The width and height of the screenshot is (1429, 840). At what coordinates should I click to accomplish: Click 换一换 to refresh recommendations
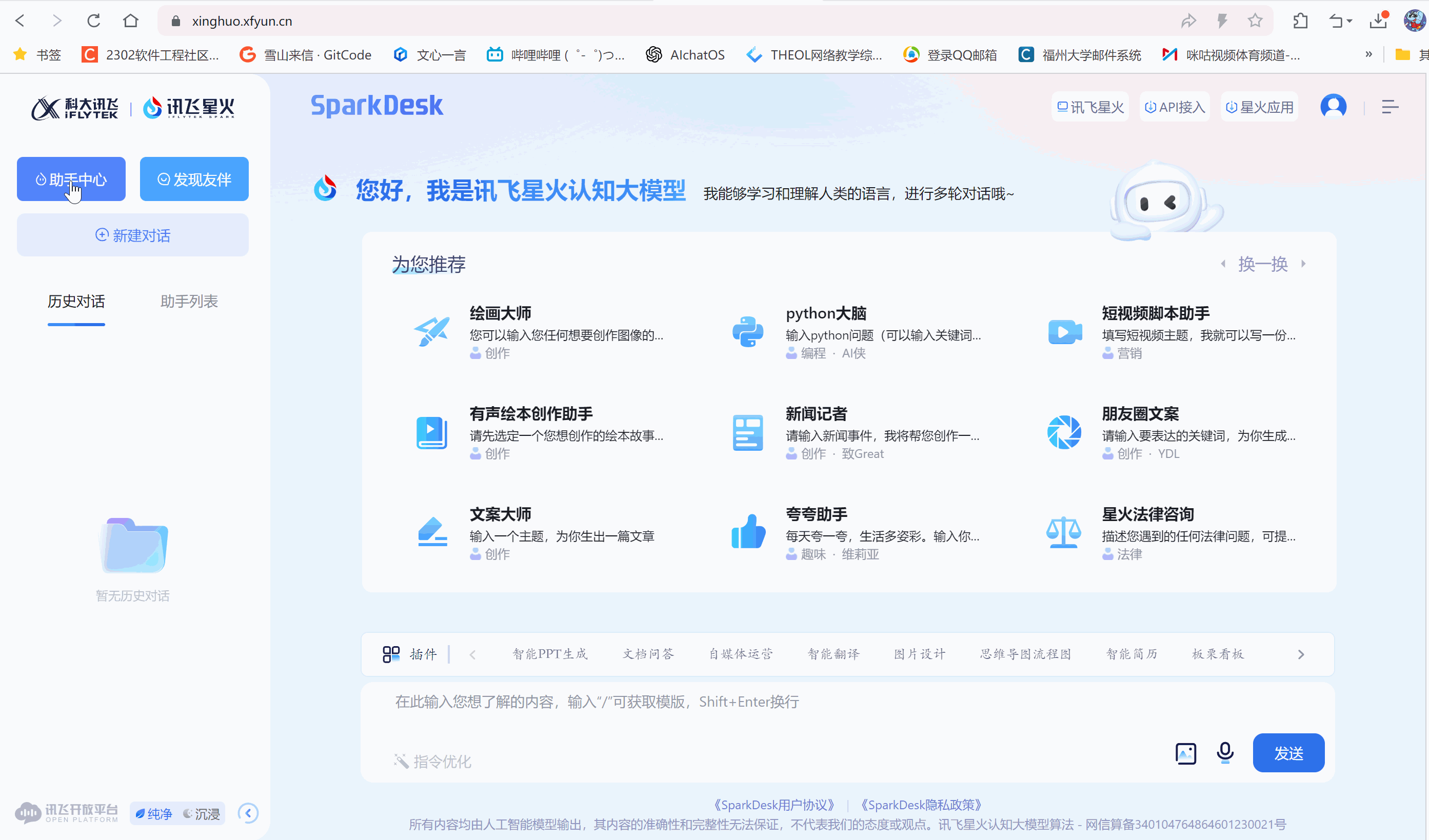pos(1263,264)
